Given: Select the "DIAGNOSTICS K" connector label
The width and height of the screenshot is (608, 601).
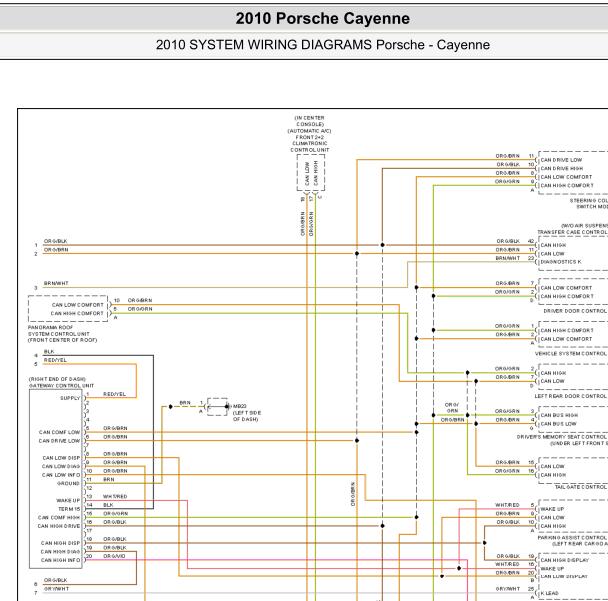Looking at the screenshot, I should pos(561,262).
